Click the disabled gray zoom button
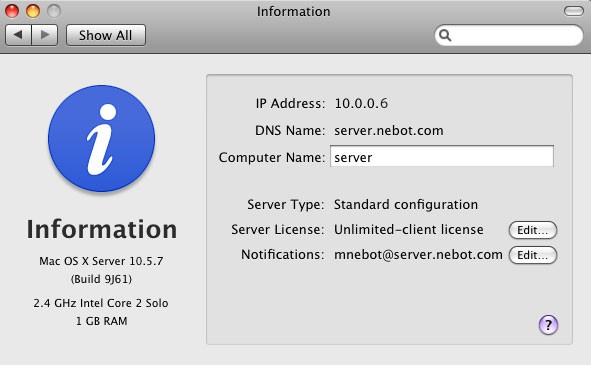Viewport: 591px width, 365px height. click(54, 11)
